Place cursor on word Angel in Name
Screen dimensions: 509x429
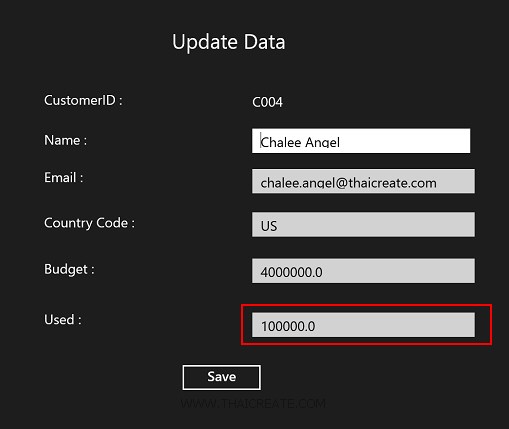[x=322, y=142]
